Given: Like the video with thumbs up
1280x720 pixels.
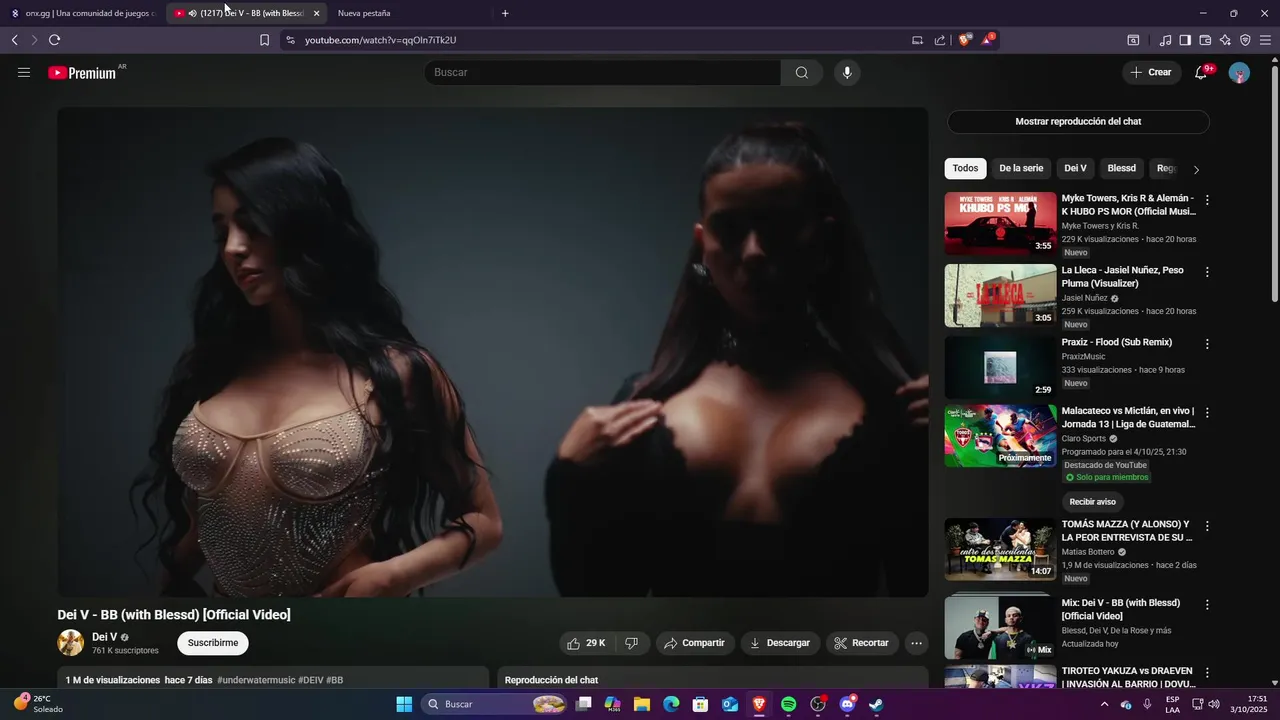Looking at the screenshot, I should click(586, 643).
